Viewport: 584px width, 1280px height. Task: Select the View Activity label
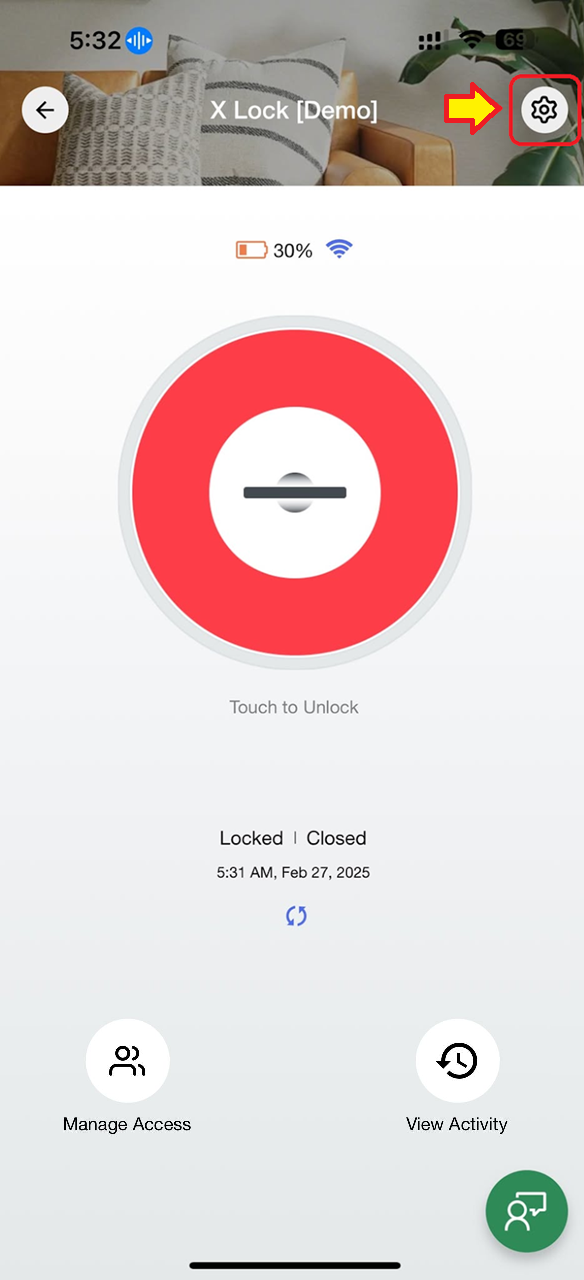457,1124
